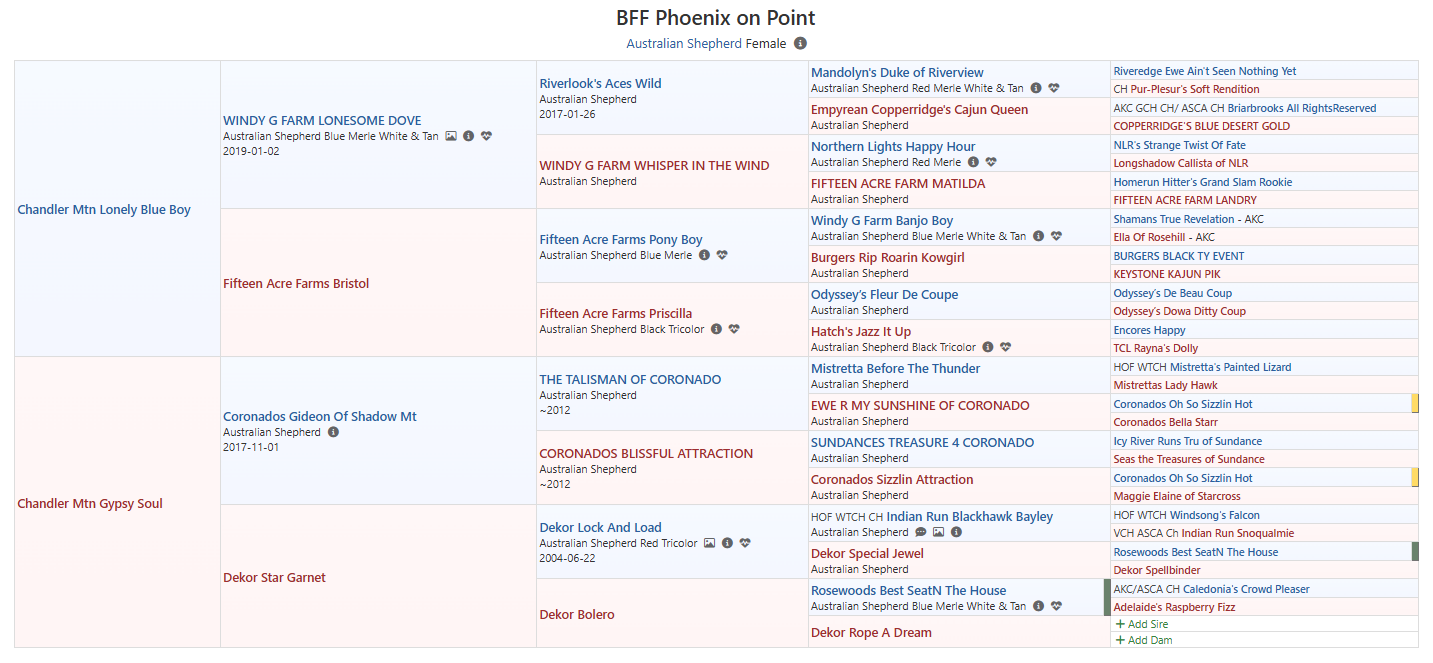
Task: Click health heart icon for Mandolyn's Duke of Riverview
Action: pyautogui.click(x=1053, y=88)
